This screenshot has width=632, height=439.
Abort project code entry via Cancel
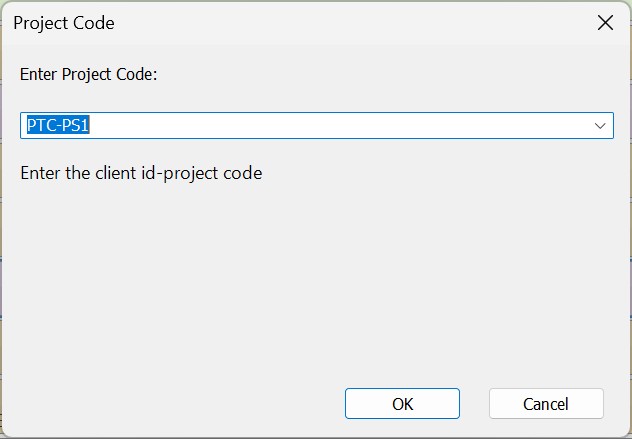pyautogui.click(x=546, y=404)
